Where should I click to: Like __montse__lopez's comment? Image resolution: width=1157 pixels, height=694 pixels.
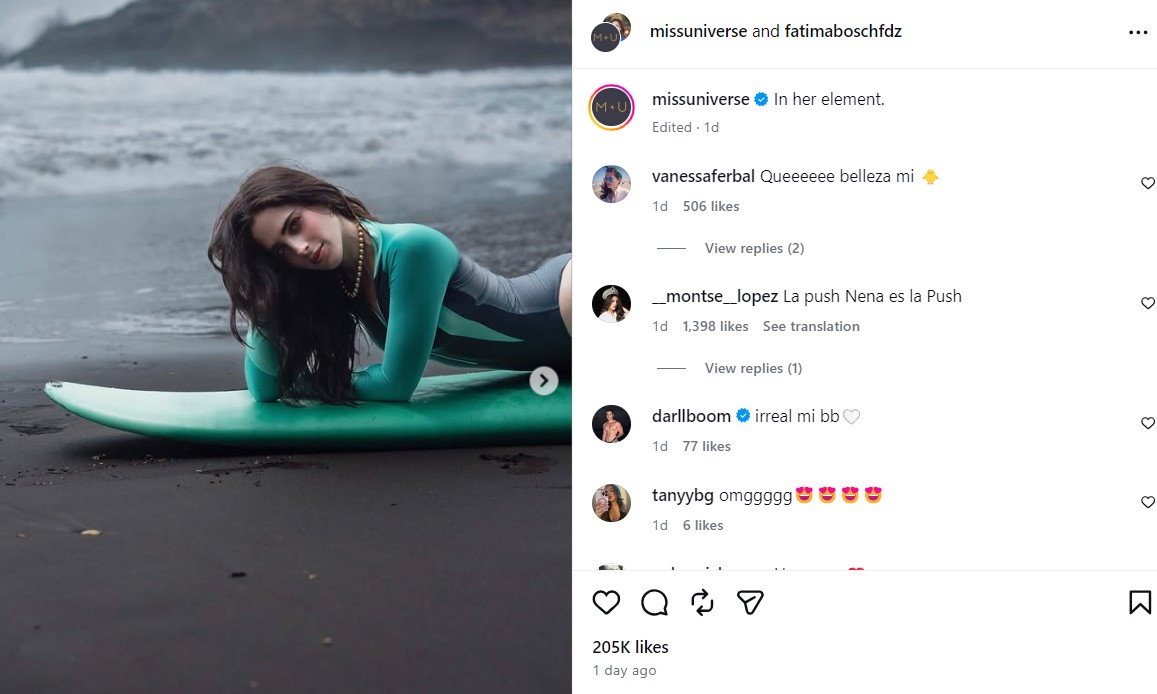[x=1147, y=303]
